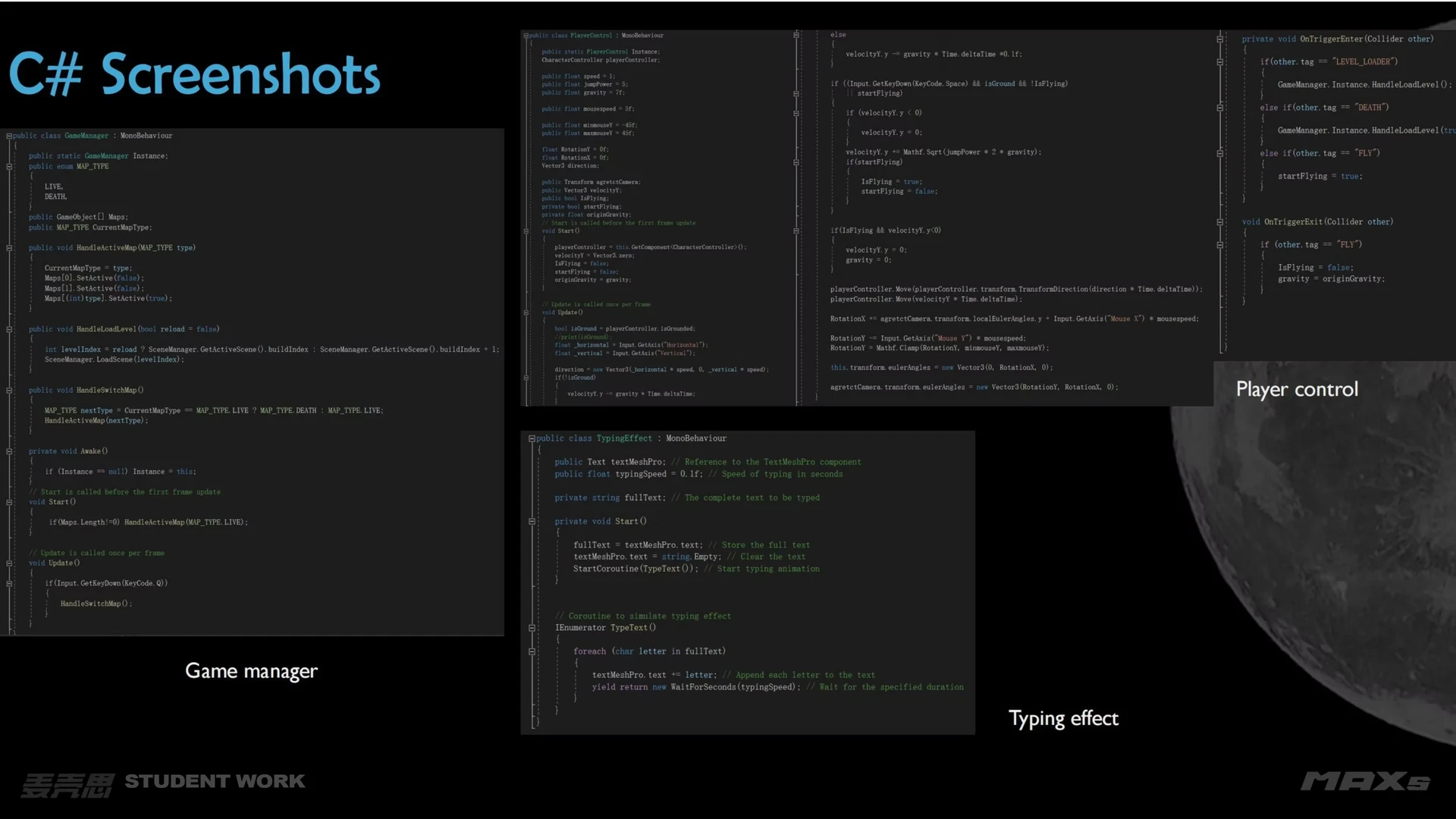The height and width of the screenshot is (819, 1456).
Task: Open the Typing effect code screenshot
Action: pos(748,582)
